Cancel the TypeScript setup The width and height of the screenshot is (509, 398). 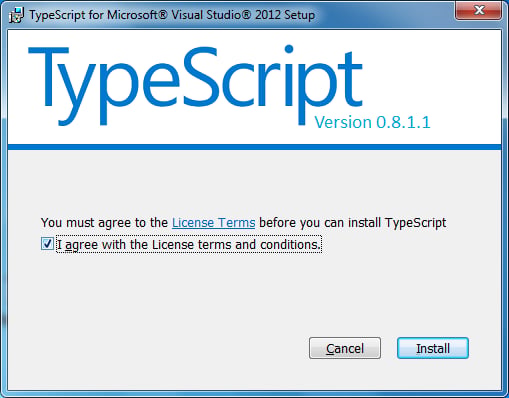345,348
